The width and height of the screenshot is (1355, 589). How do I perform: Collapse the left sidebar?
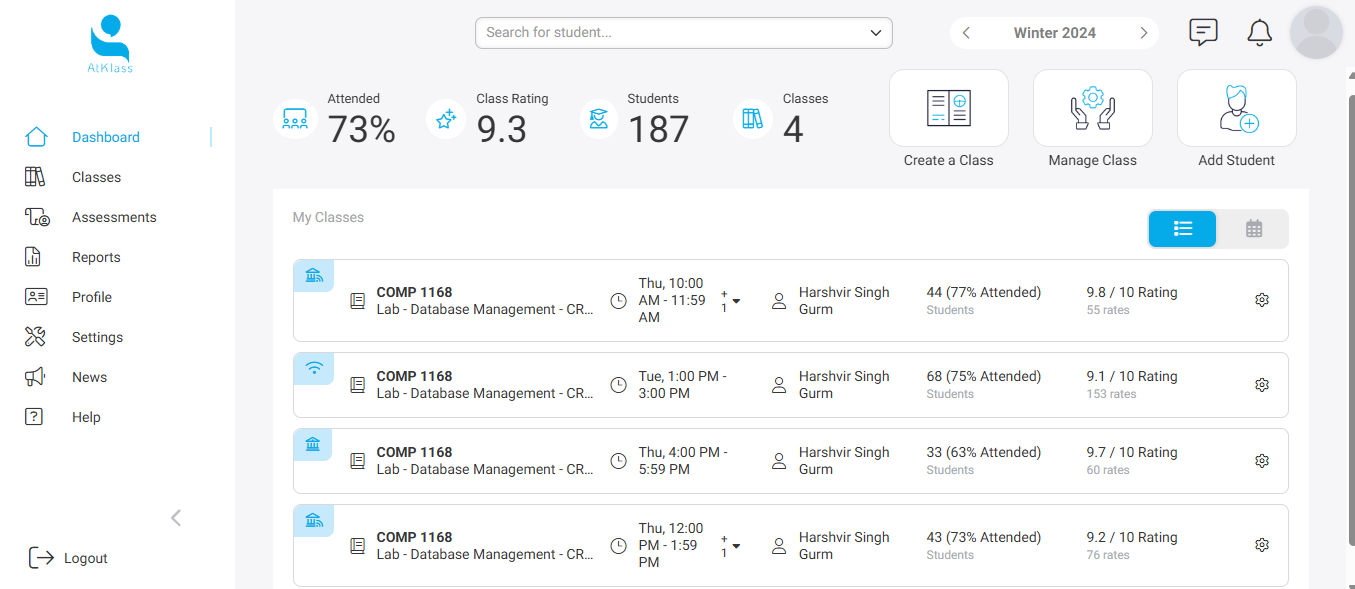click(176, 517)
